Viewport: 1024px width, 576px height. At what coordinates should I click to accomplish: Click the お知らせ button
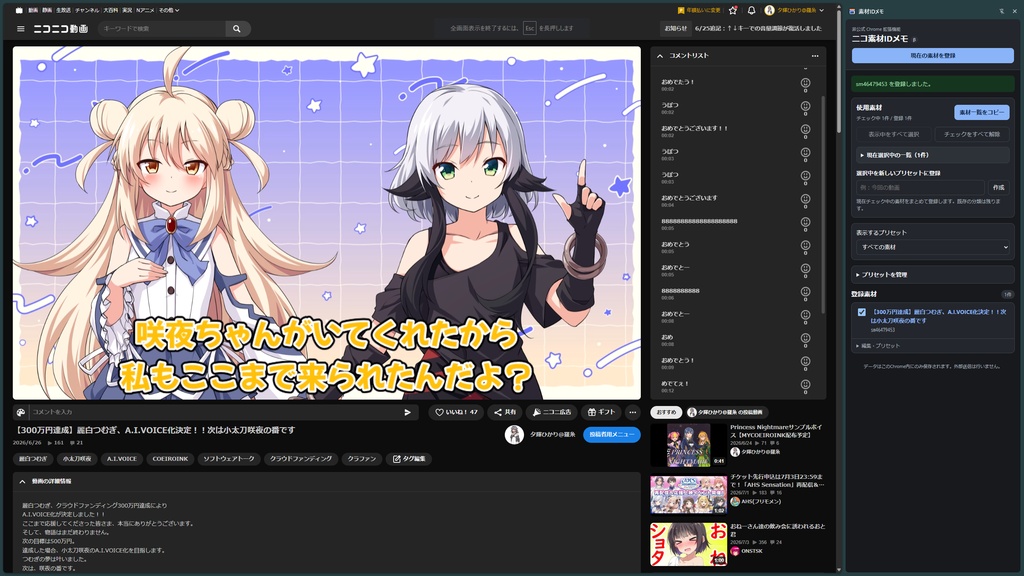click(x=676, y=29)
